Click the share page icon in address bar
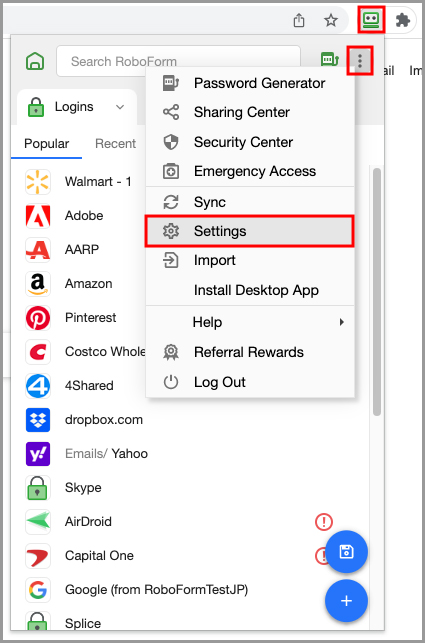 click(x=299, y=20)
